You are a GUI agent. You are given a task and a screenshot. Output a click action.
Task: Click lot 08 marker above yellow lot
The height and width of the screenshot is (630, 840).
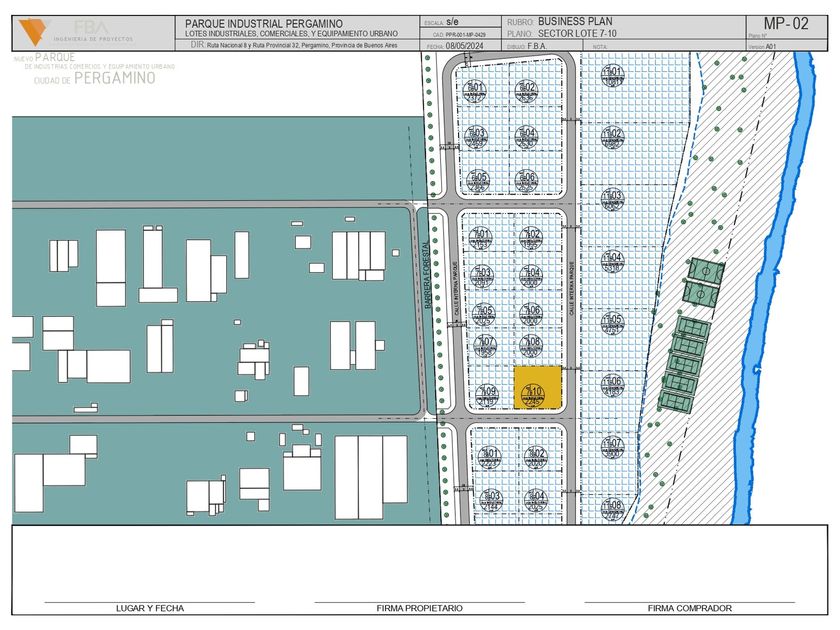tap(531, 346)
